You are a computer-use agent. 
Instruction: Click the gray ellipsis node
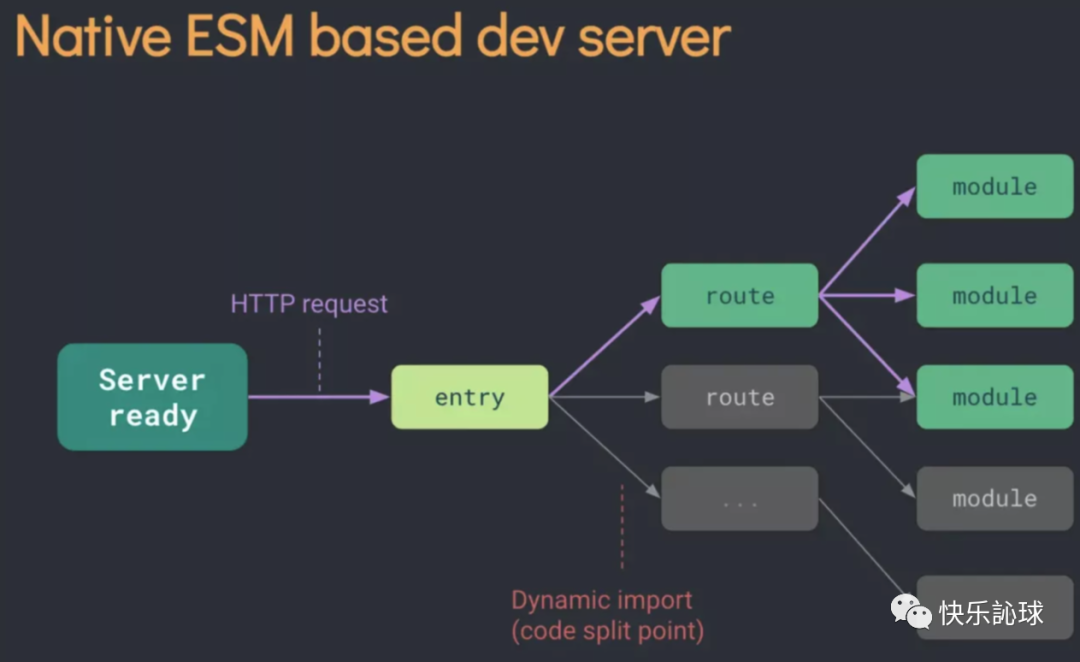click(x=739, y=499)
